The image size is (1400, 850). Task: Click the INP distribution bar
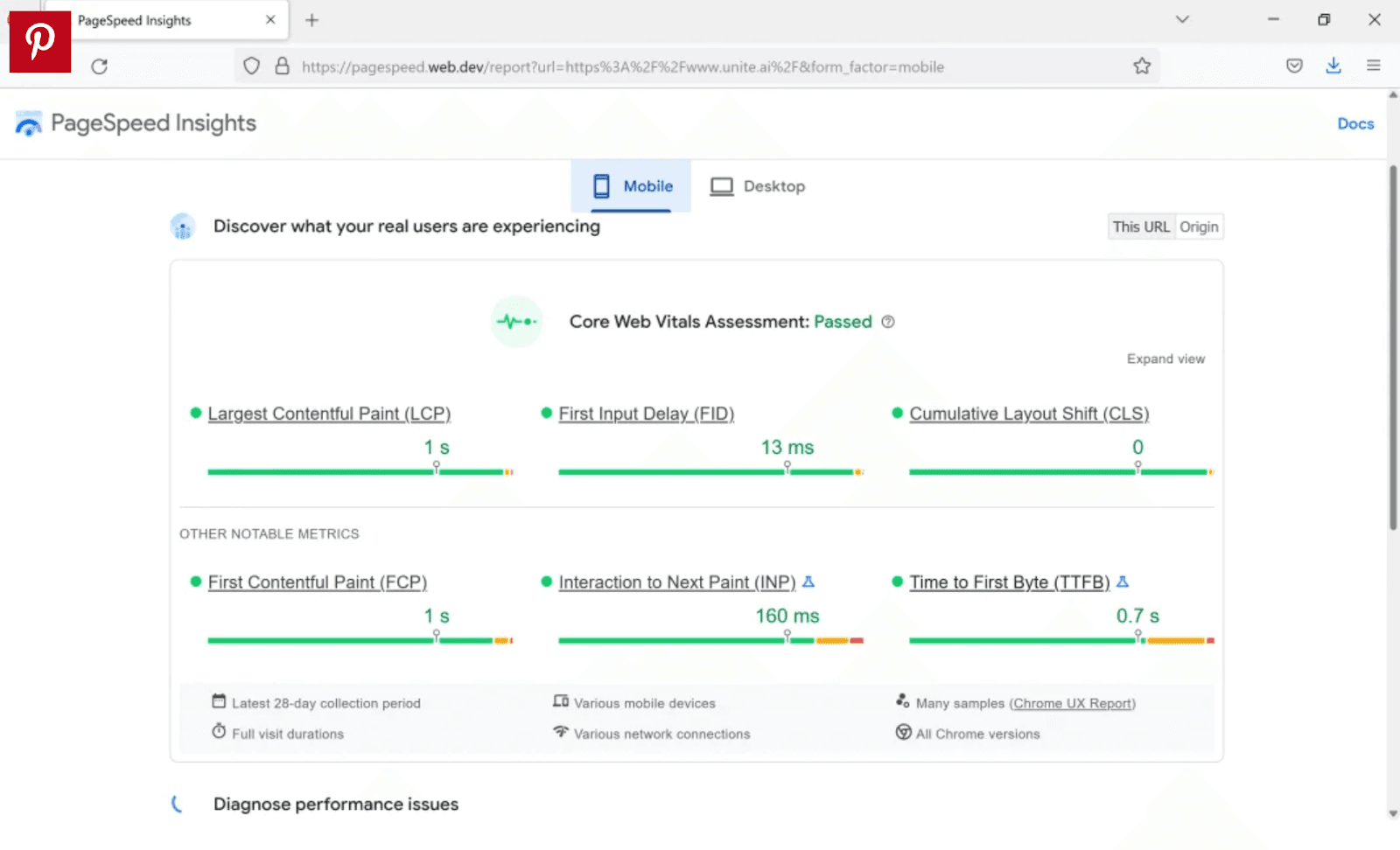coord(710,641)
